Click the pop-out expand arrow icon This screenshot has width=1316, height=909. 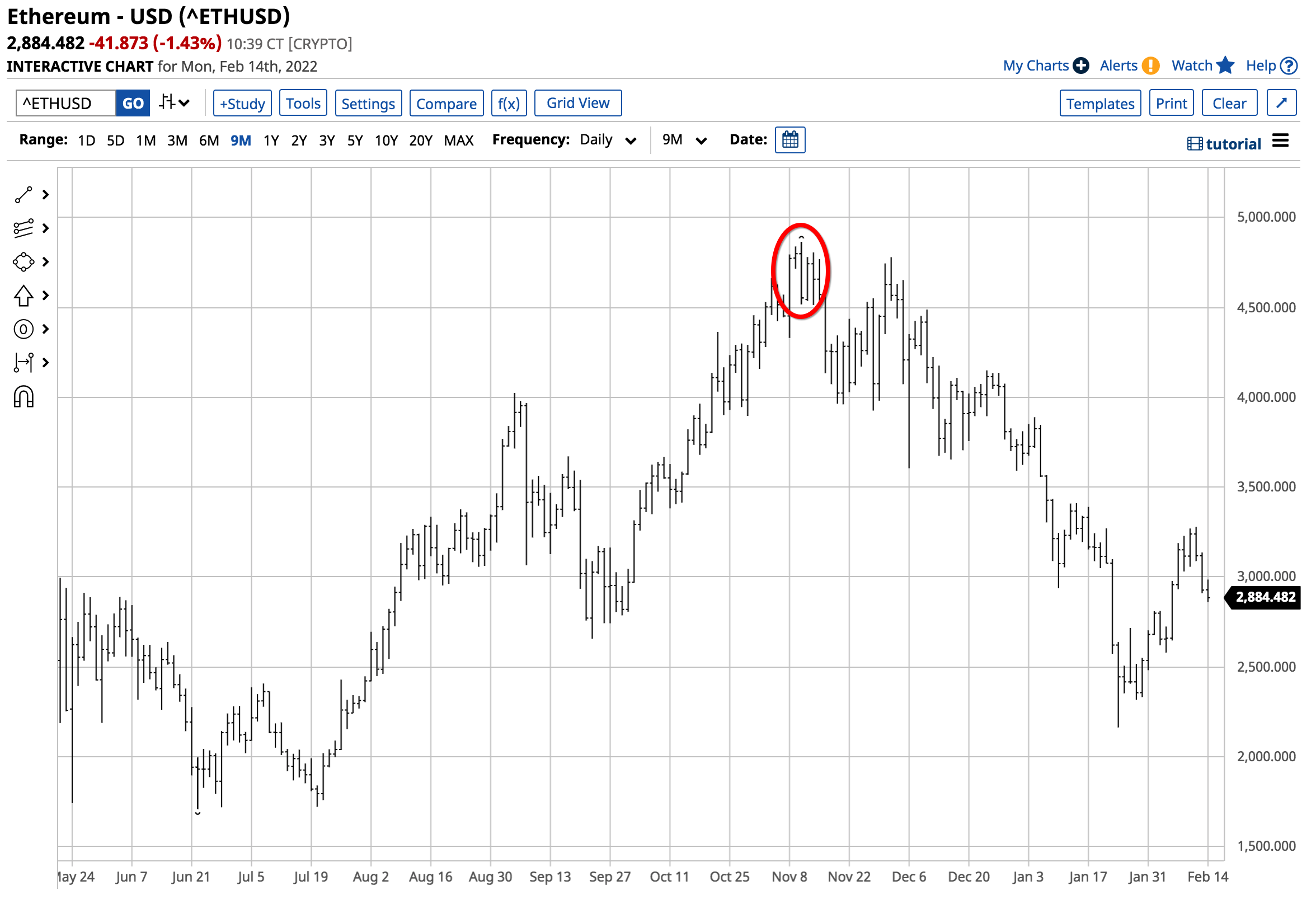pyautogui.click(x=1281, y=103)
